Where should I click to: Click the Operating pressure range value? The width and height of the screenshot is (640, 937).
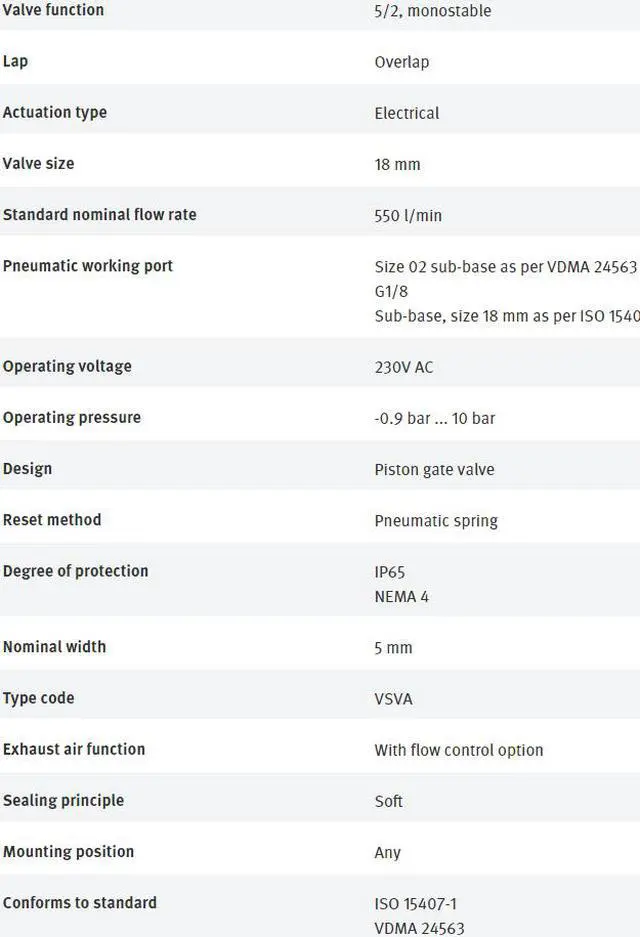(434, 418)
